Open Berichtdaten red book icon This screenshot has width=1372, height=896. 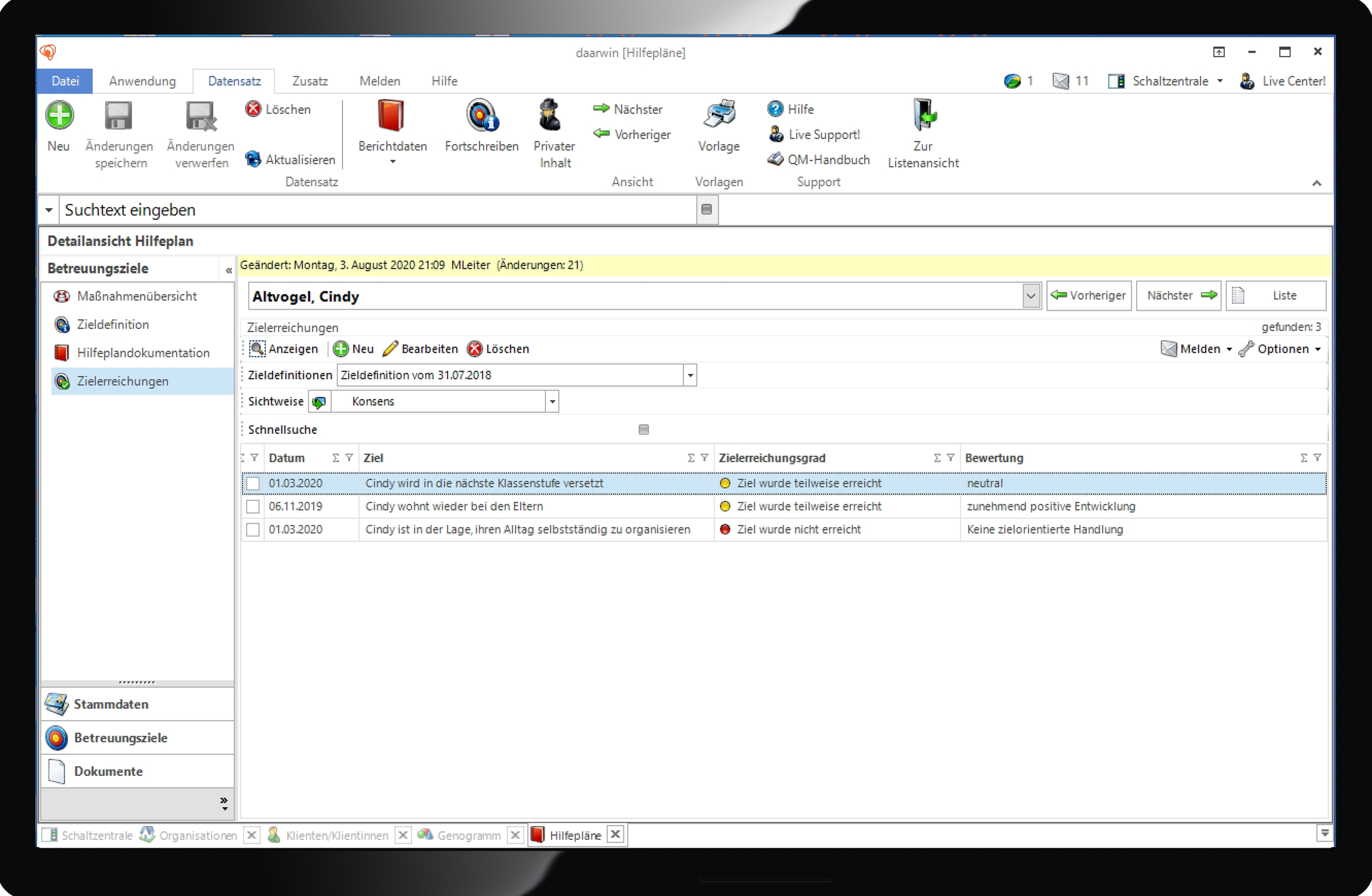[x=391, y=115]
